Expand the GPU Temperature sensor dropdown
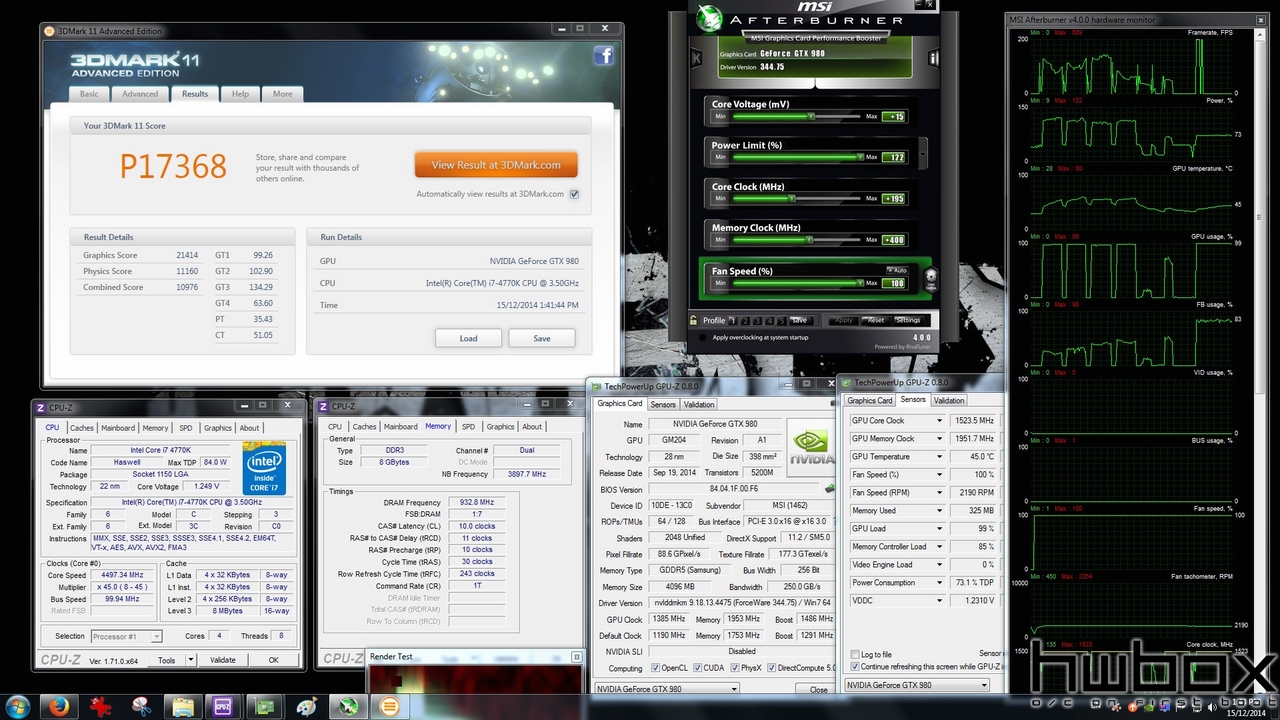Image resolution: width=1280 pixels, height=720 pixels. click(939, 457)
